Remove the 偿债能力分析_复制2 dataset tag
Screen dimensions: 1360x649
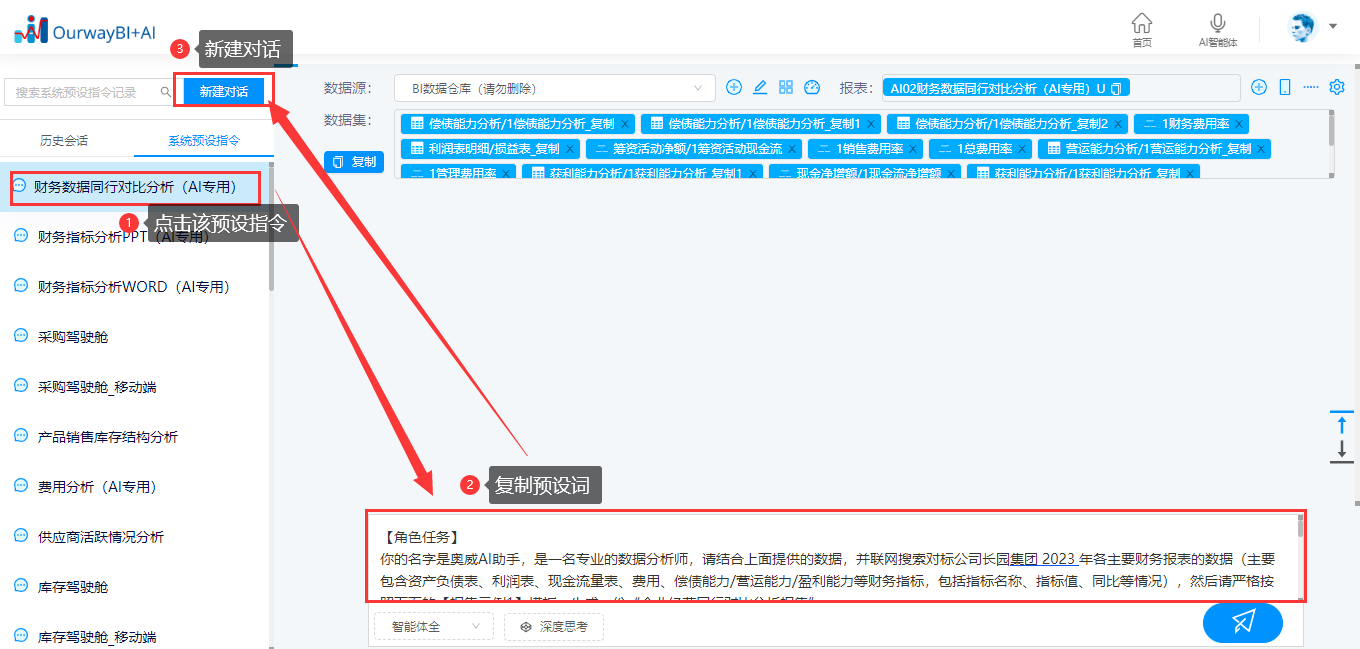[1118, 124]
